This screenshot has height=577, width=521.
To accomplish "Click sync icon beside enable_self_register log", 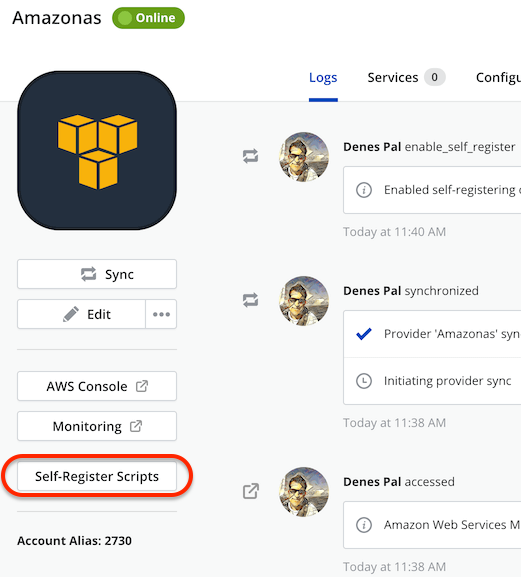I will [x=251, y=156].
